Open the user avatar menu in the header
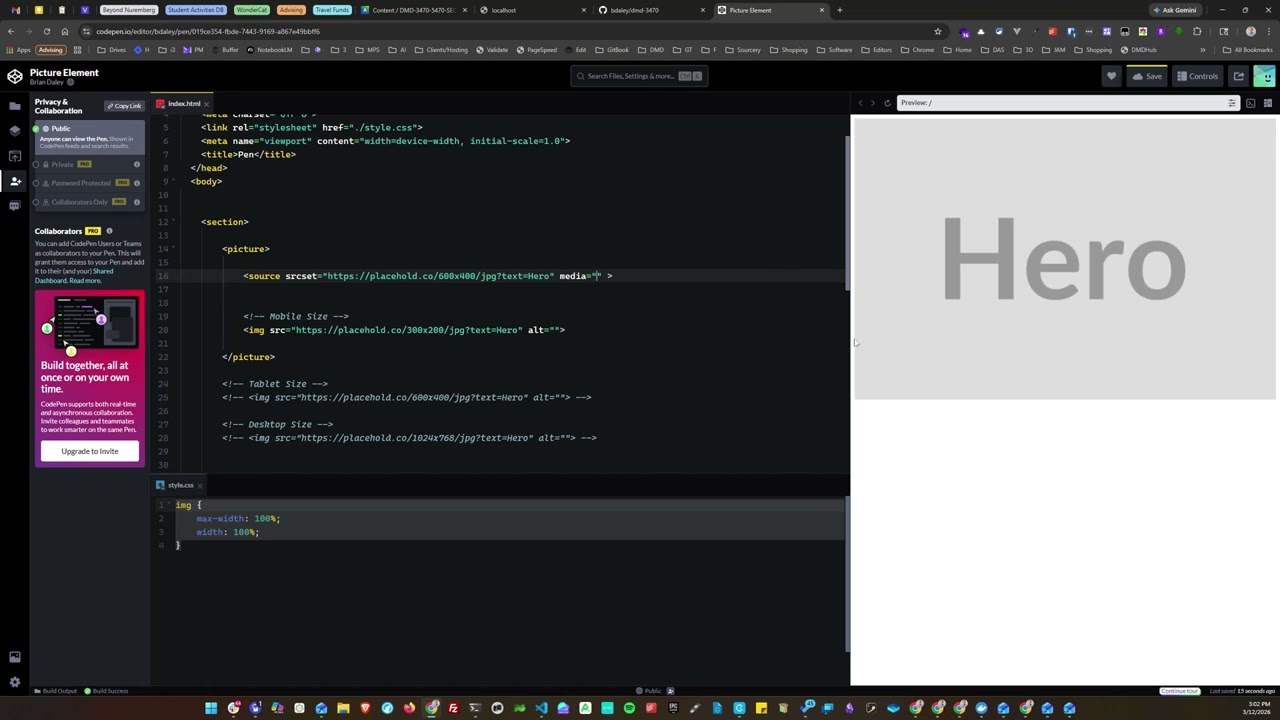This screenshot has height=720, width=1280. pyautogui.click(x=1264, y=76)
